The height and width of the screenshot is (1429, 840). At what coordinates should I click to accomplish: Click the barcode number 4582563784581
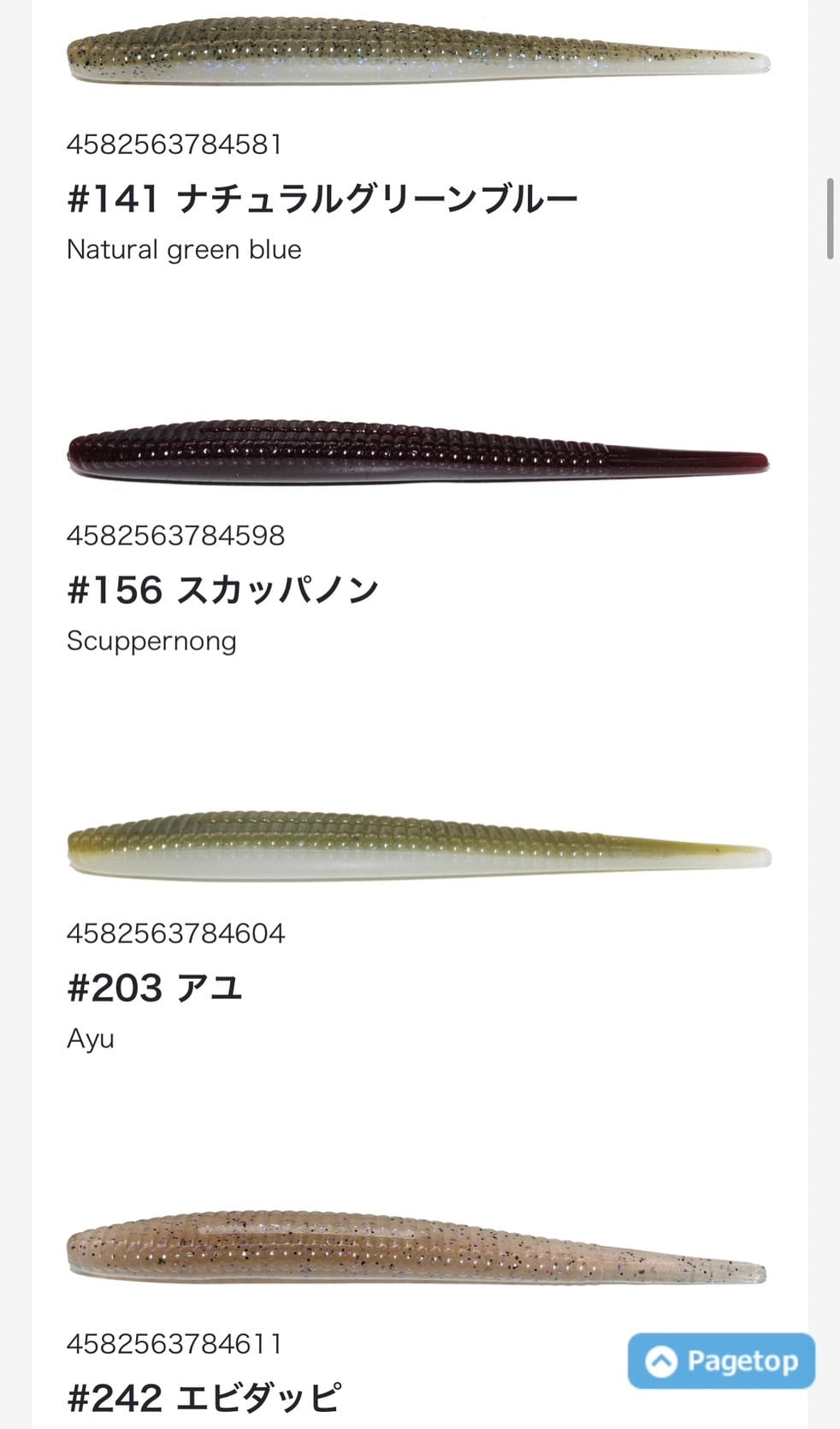point(175,144)
